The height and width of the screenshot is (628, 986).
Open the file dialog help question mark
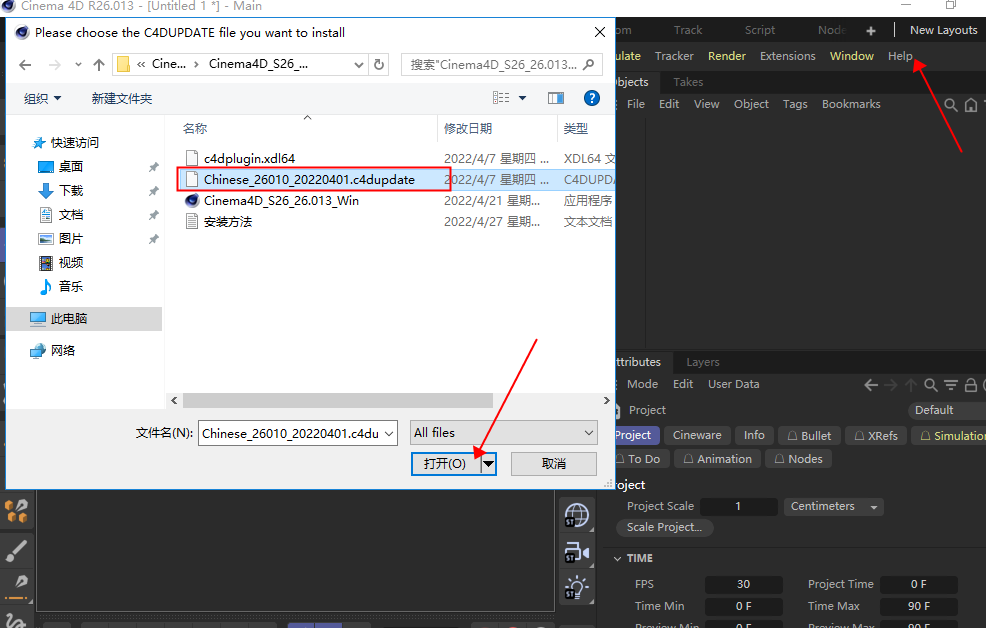(592, 98)
